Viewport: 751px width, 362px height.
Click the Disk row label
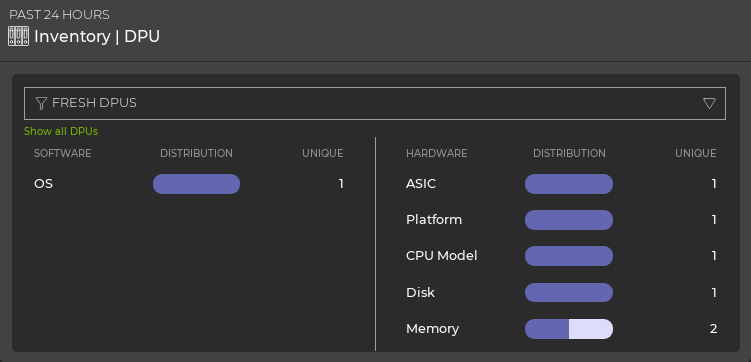421,292
